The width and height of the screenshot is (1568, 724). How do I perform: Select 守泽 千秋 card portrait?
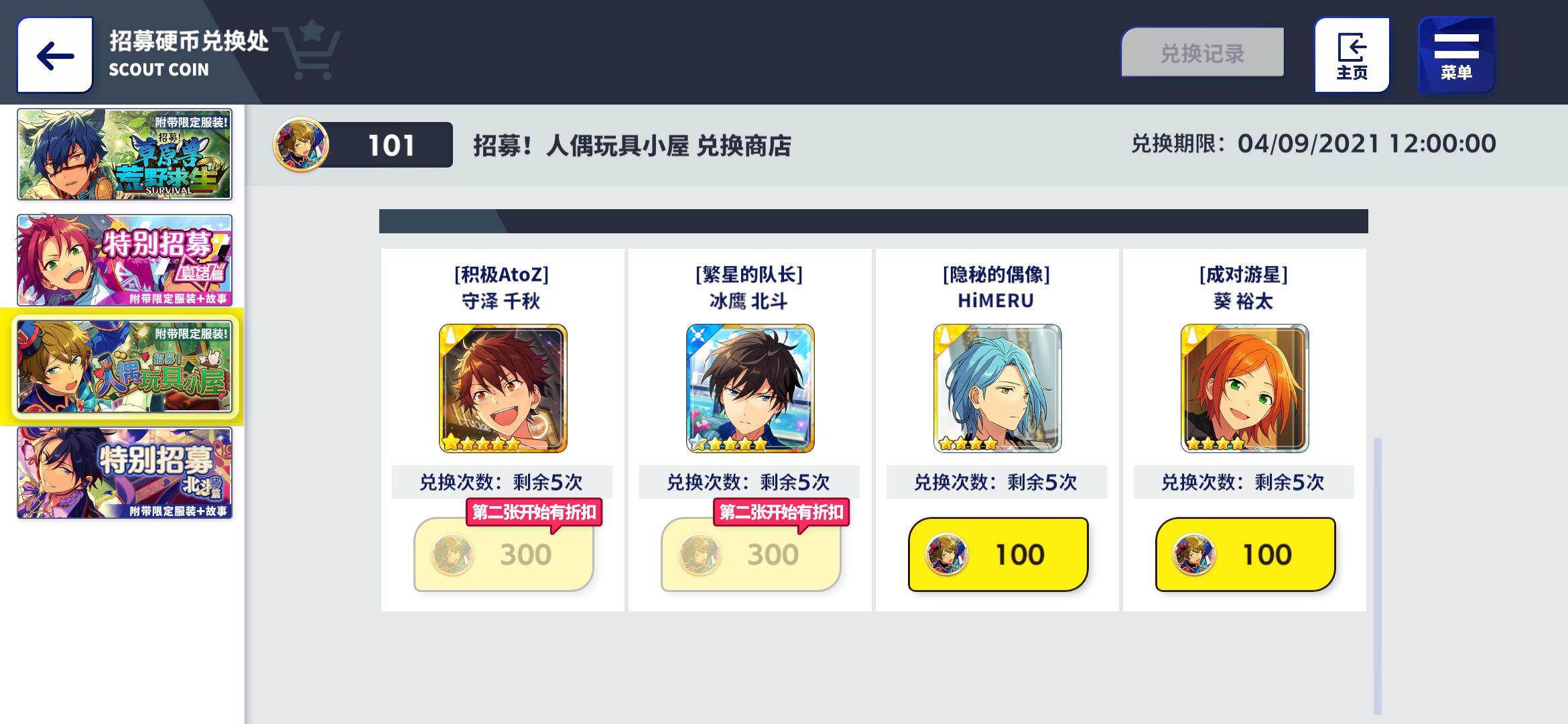coord(503,388)
